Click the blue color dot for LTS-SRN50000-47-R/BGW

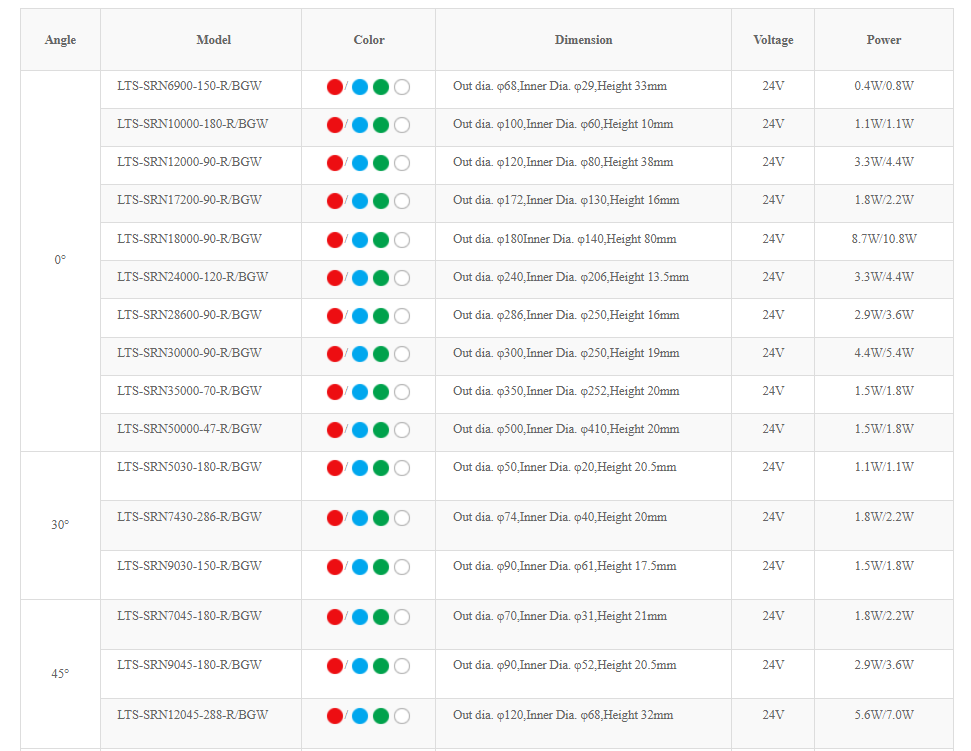click(x=360, y=430)
